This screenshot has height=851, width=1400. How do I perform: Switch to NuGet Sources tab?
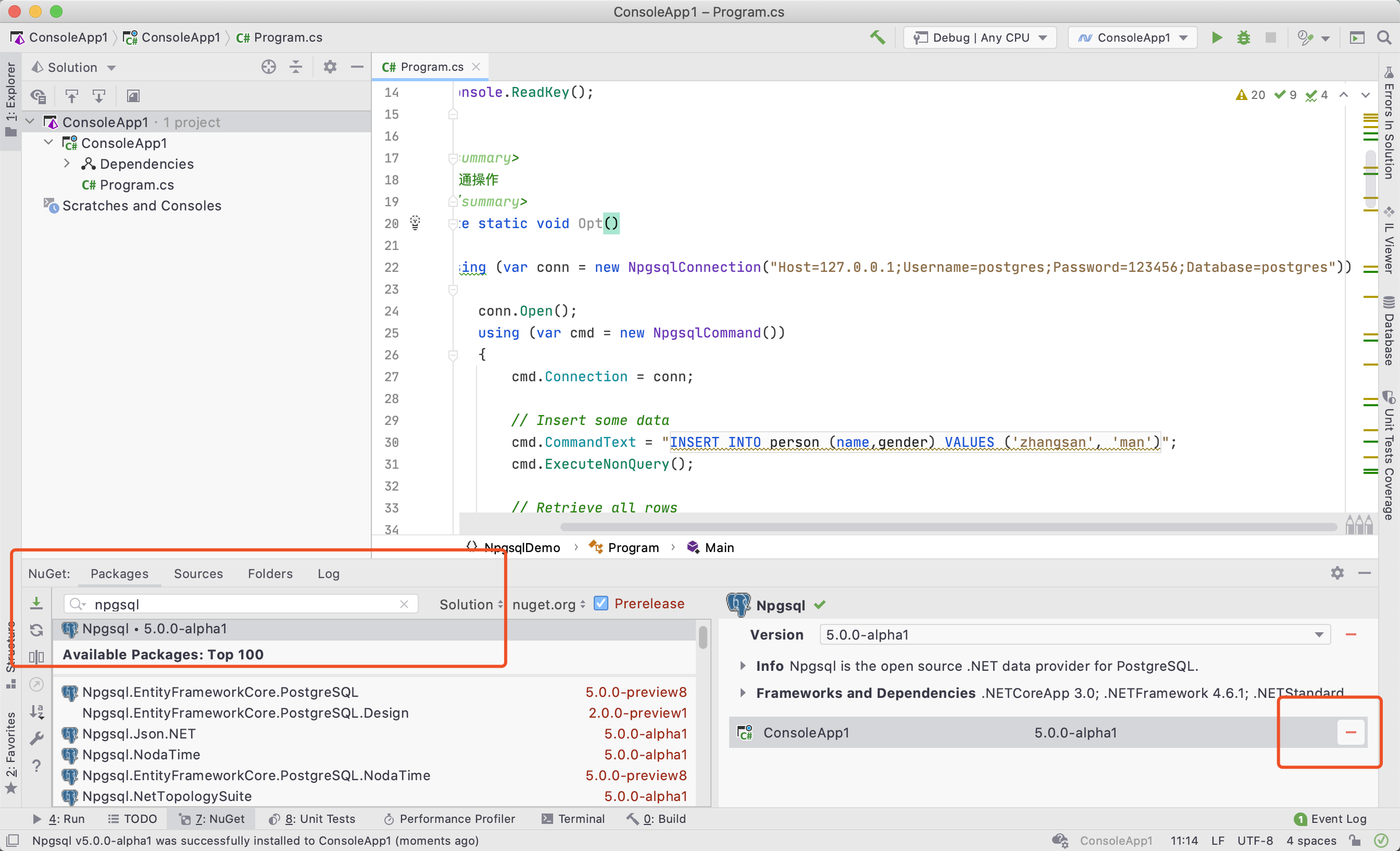198,574
